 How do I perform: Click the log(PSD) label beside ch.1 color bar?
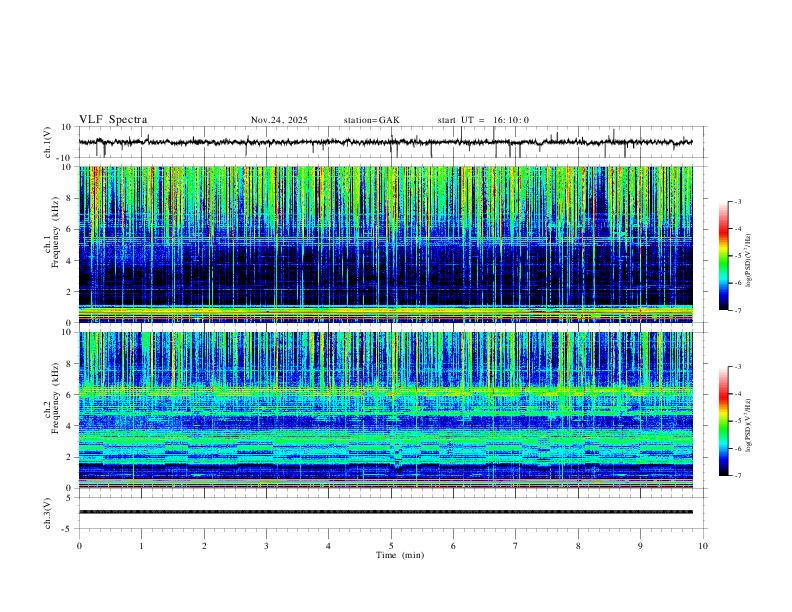(748, 261)
